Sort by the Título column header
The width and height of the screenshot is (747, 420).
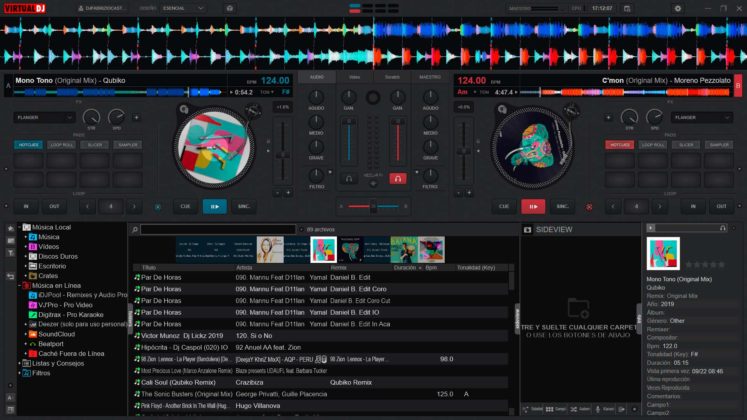click(149, 268)
